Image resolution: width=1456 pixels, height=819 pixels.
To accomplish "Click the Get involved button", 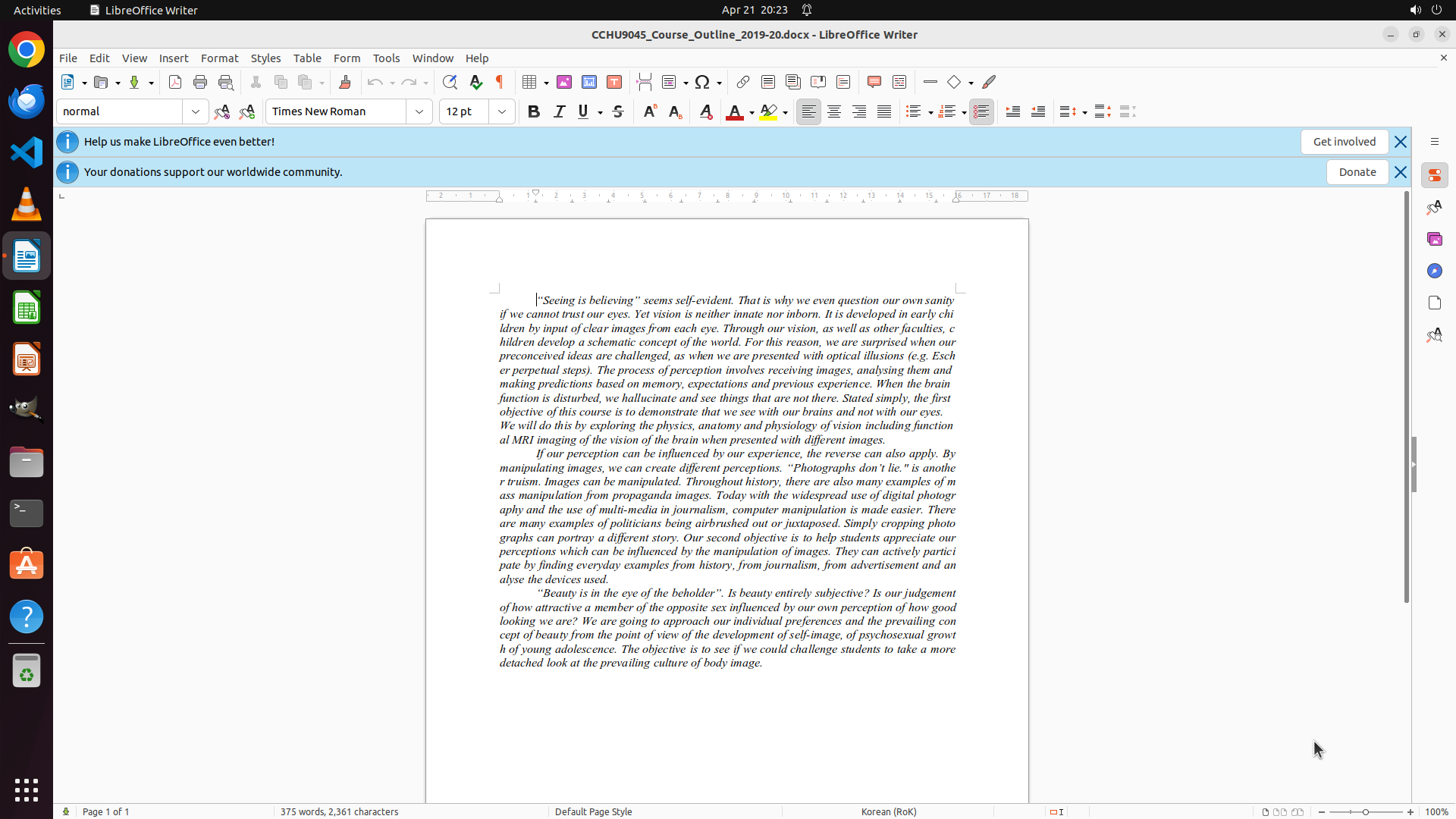I will (x=1344, y=142).
